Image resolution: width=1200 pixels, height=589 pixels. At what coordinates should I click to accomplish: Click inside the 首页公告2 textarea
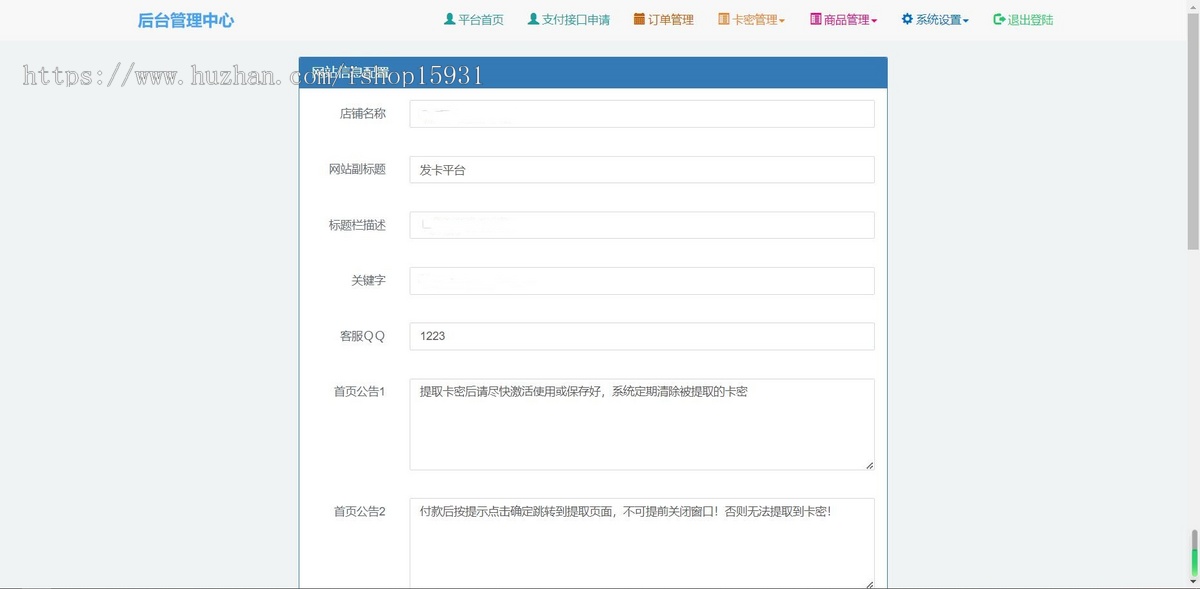[642, 543]
